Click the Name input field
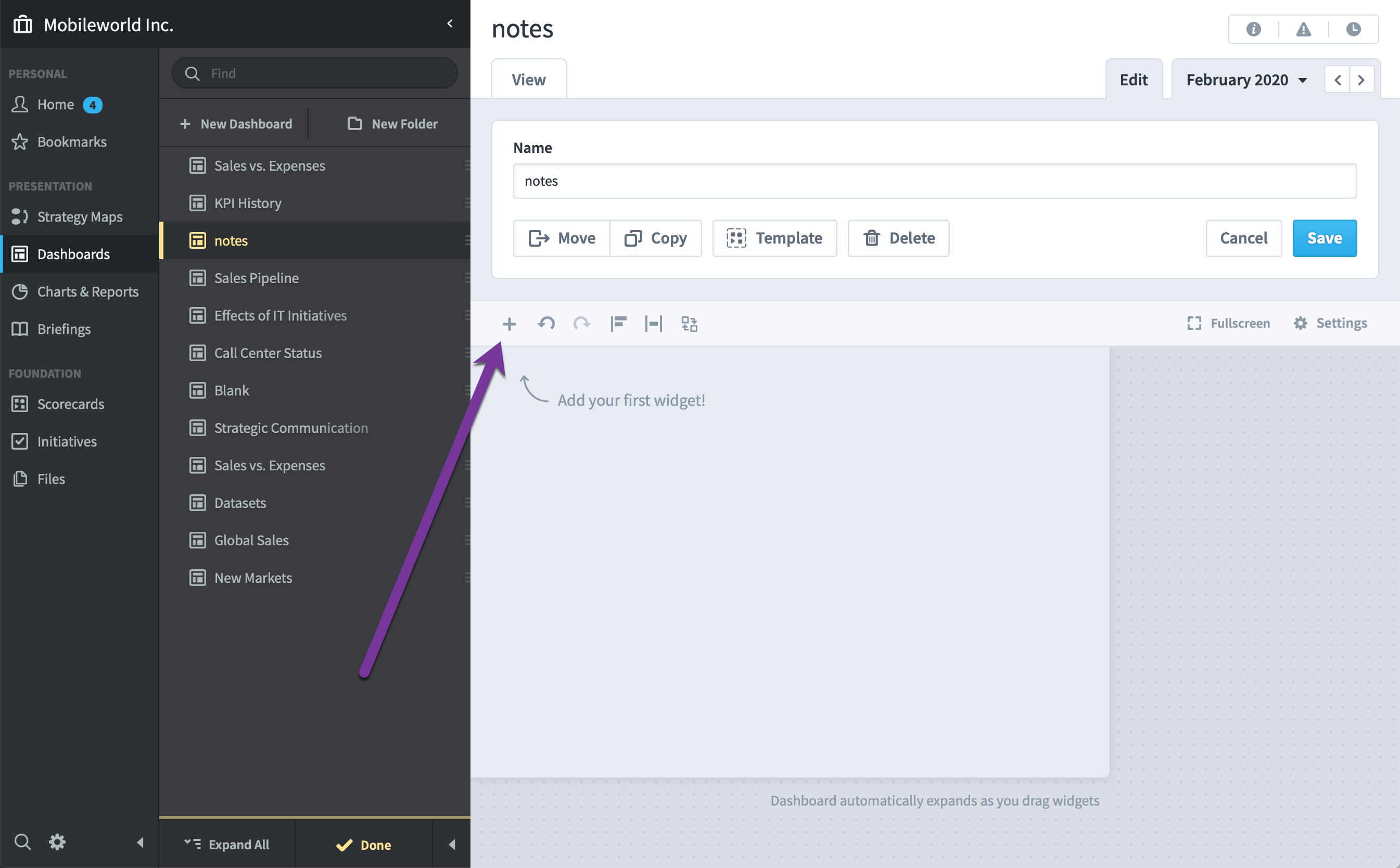Image resolution: width=1400 pixels, height=868 pixels. point(935,181)
